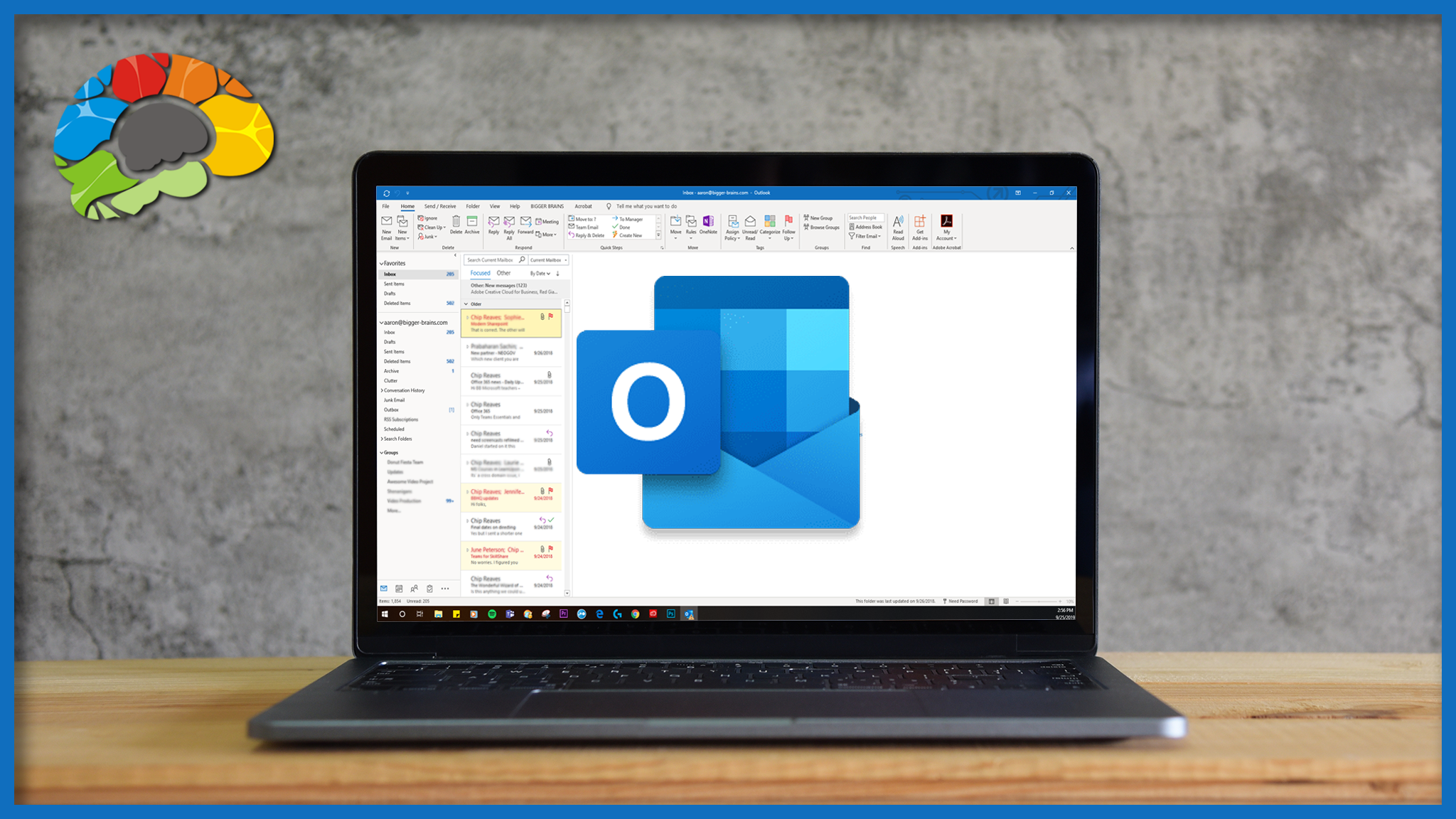Expand the Conversation History folder
The height and width of the screenshot is (819, 1456).
[x=382, y=390]
